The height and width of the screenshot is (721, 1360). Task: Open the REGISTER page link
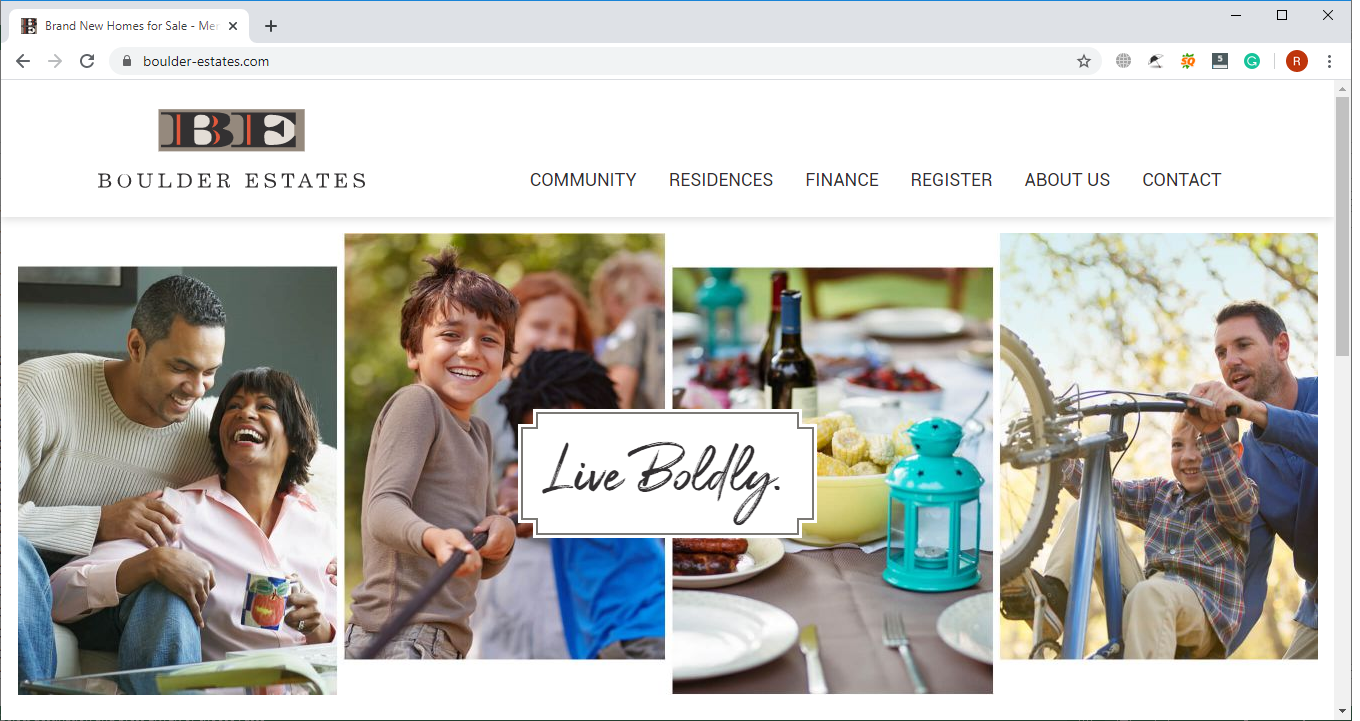[x=951, y=180]
